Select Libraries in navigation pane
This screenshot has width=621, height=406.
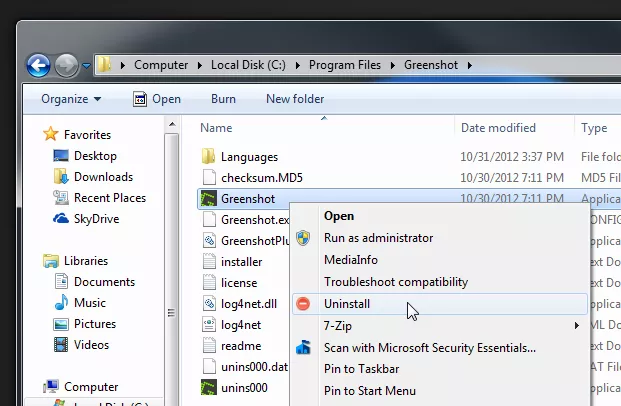click(x=86, y=261)
